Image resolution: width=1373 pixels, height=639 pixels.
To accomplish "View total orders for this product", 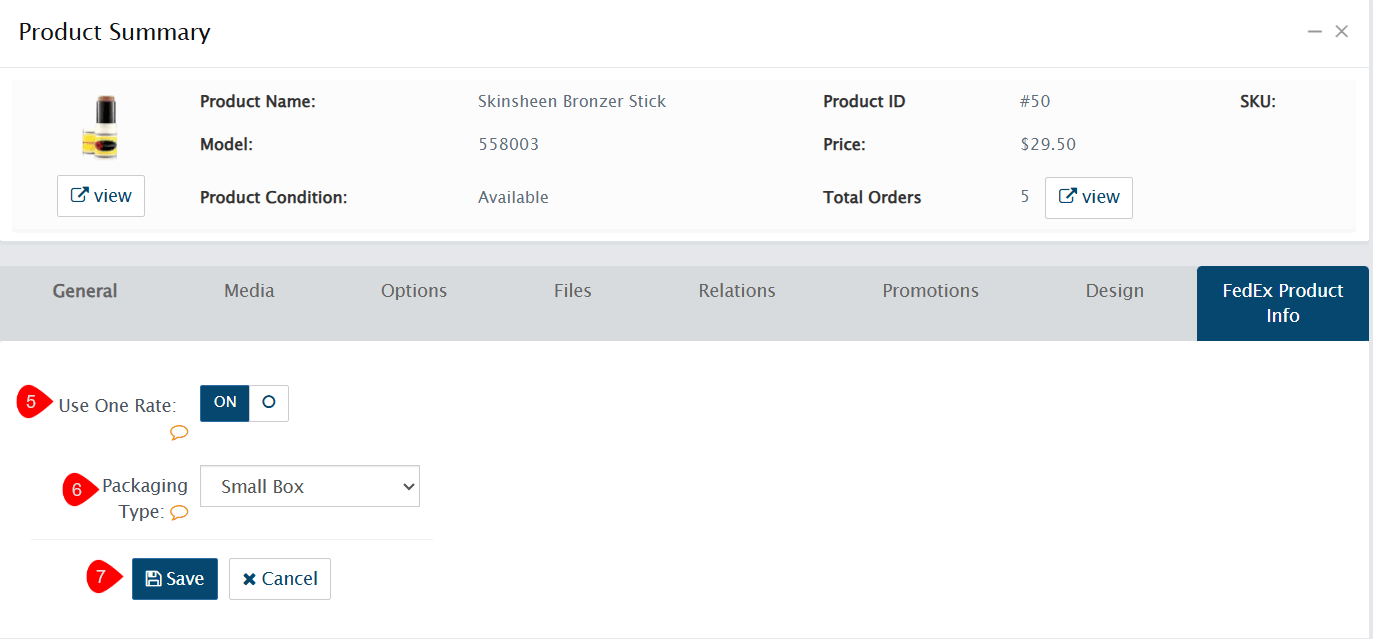I will pos(1089,198).
